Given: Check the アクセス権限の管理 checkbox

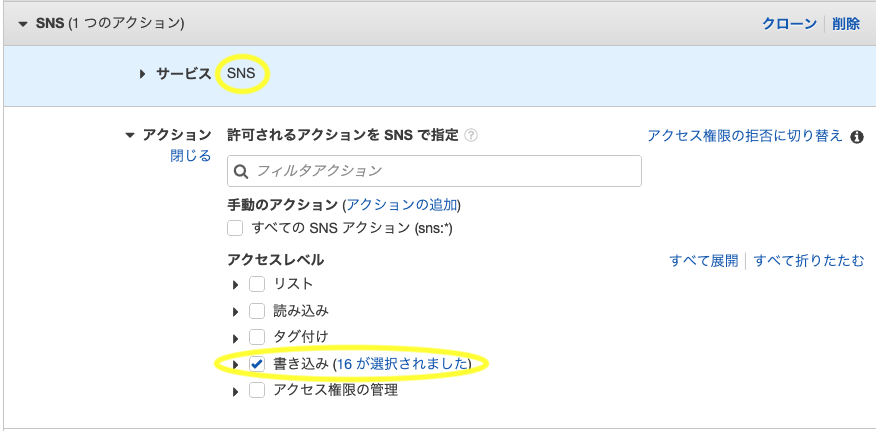Looking at the screenshot, I should (256, 390).
